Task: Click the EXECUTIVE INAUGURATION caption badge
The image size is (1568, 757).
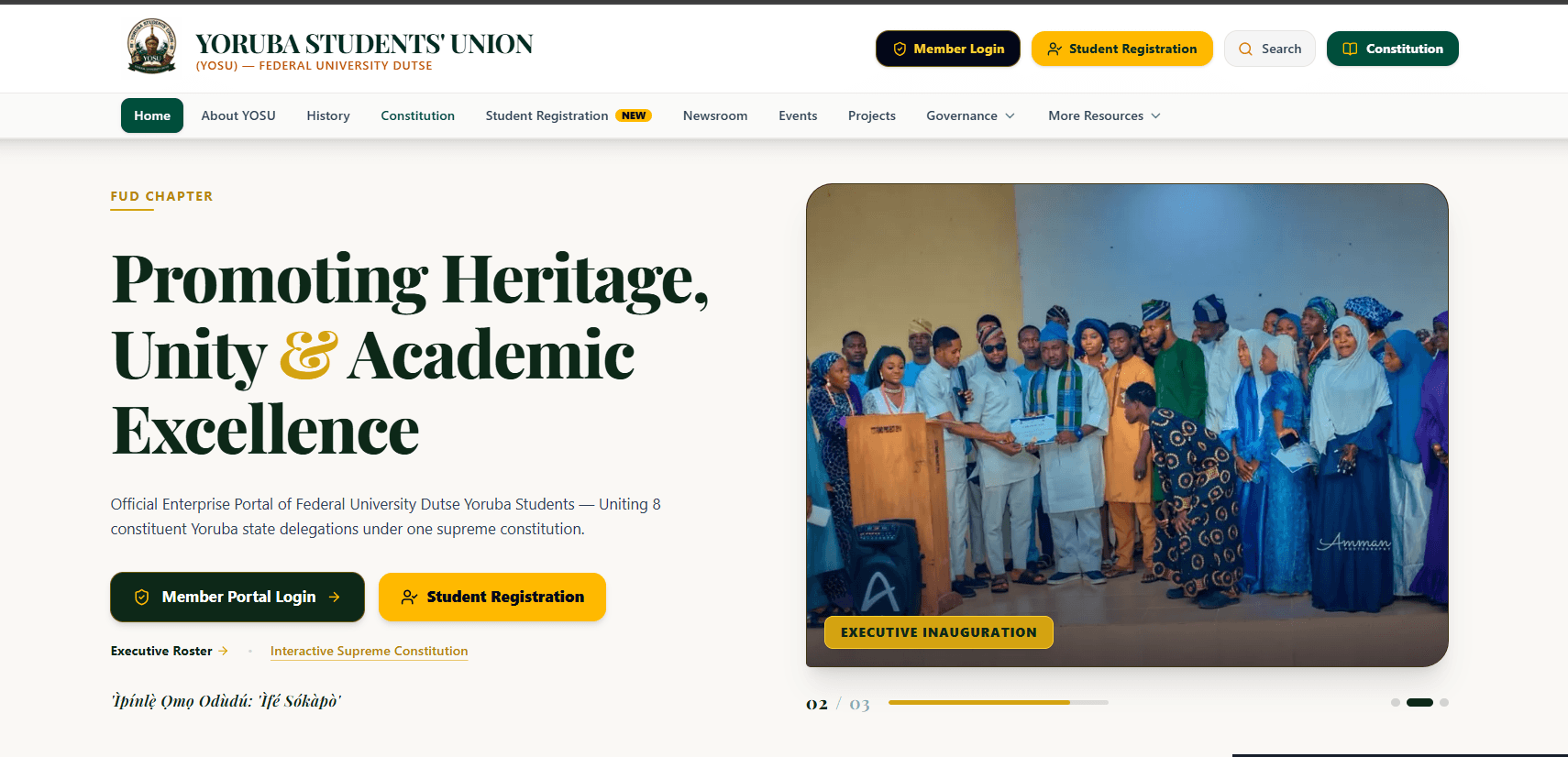Action: click(x=939, y=632)
